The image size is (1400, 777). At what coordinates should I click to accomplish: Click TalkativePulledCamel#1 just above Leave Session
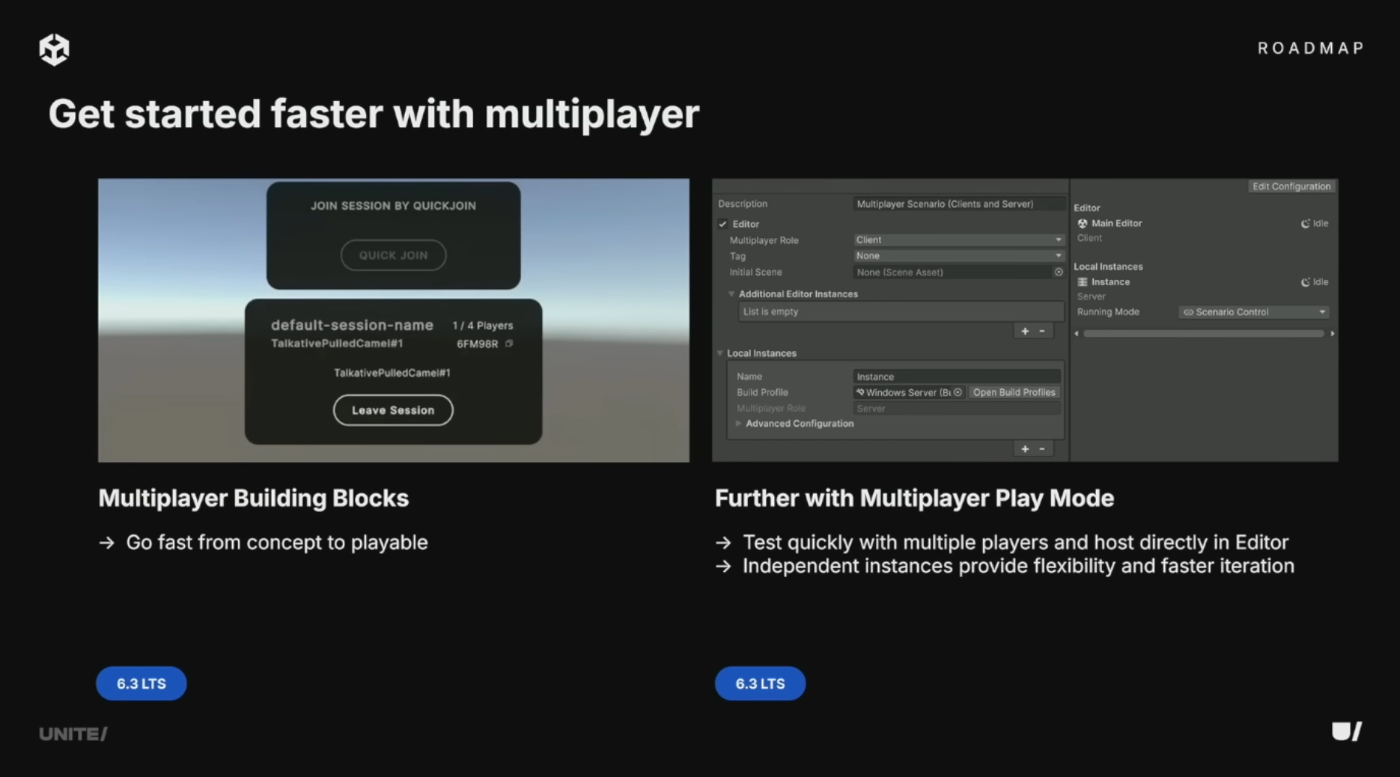392,373
